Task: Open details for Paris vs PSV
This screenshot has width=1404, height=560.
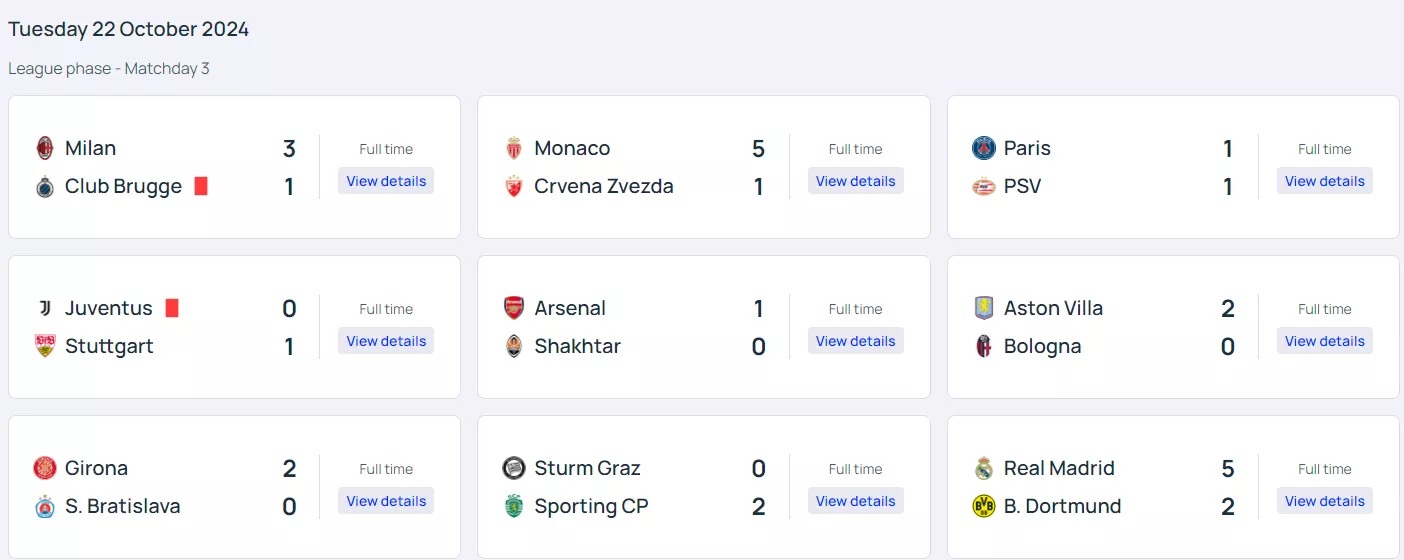Action: tap(1324, 181)
